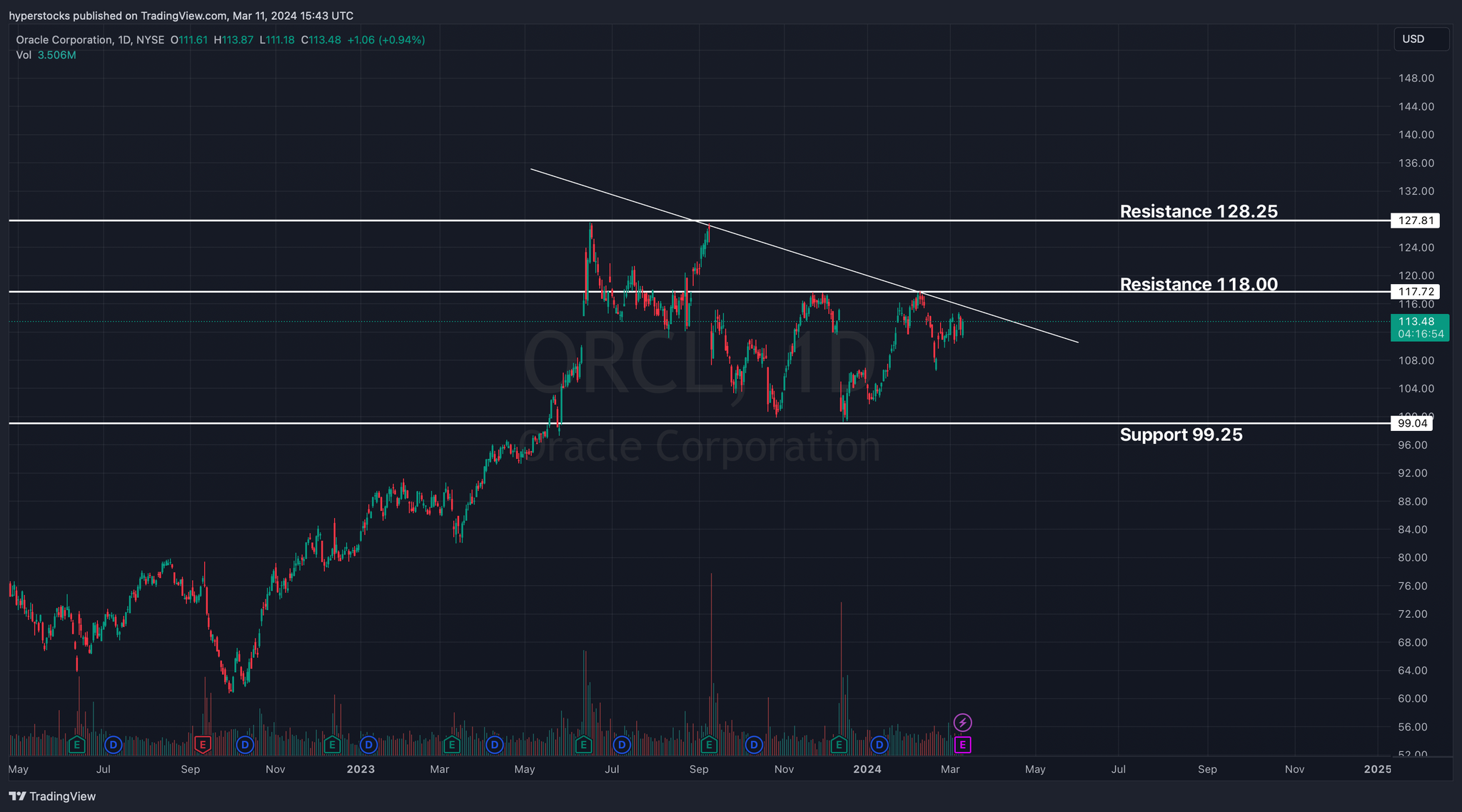Click the dividend D marker near 2023 label
Image resolution: width=1462 pixels, height=812 pixels.
(x=368, y=745)
